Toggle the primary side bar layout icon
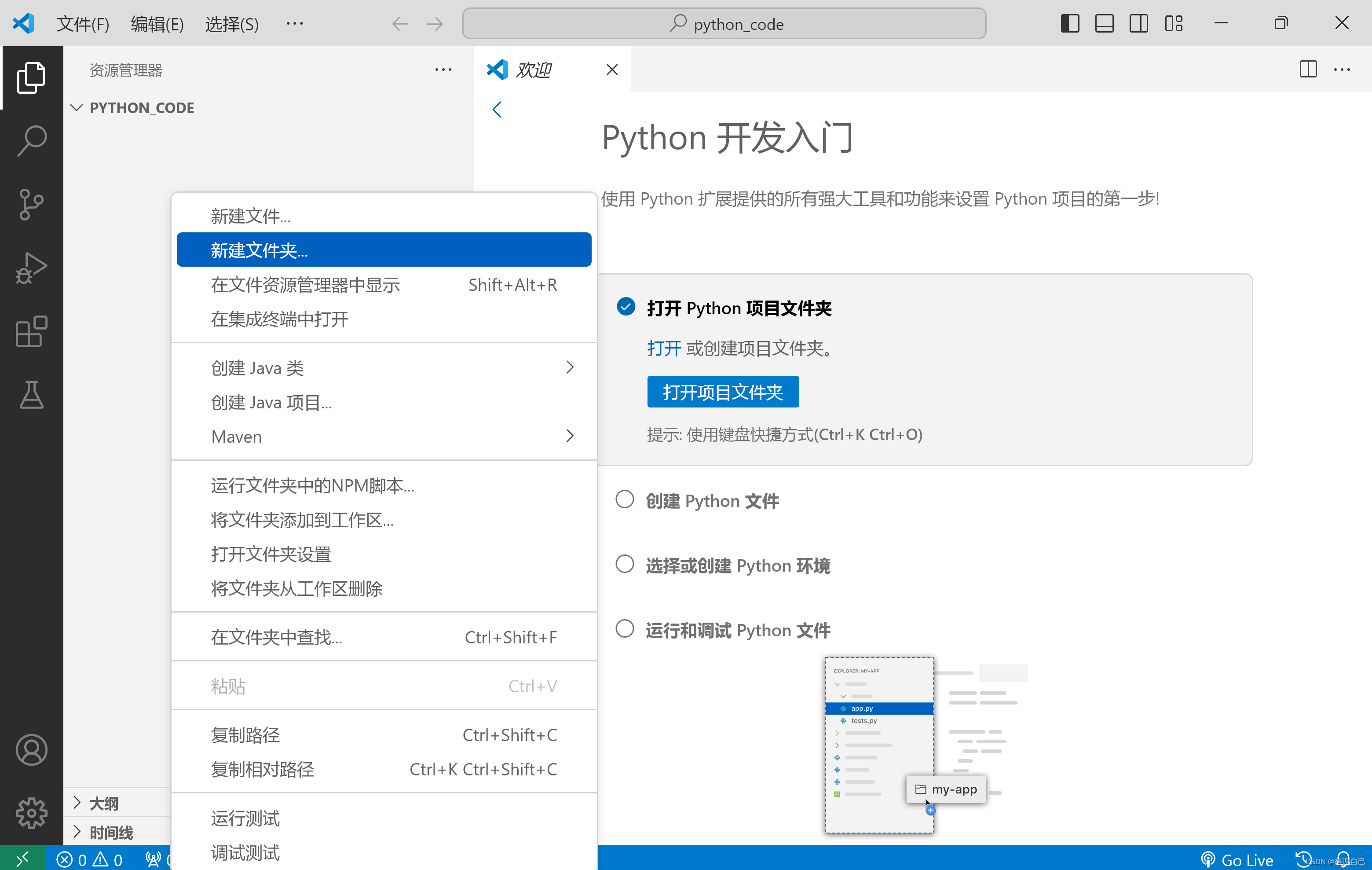Image resolution: width=1372 pixels, height=870 pixels. pyautogui.click(x=1069, y=23)
